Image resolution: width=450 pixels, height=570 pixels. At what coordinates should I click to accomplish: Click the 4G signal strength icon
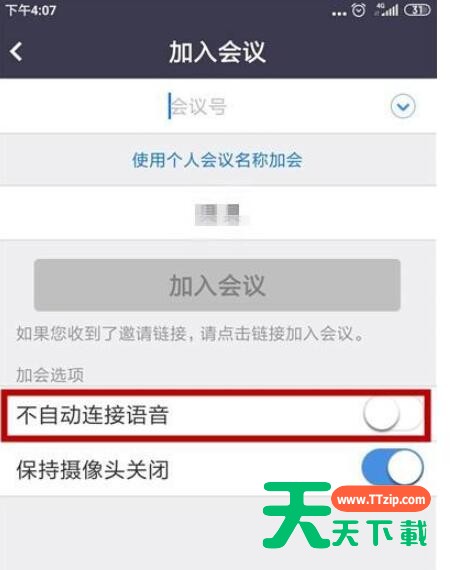point(386,10)
